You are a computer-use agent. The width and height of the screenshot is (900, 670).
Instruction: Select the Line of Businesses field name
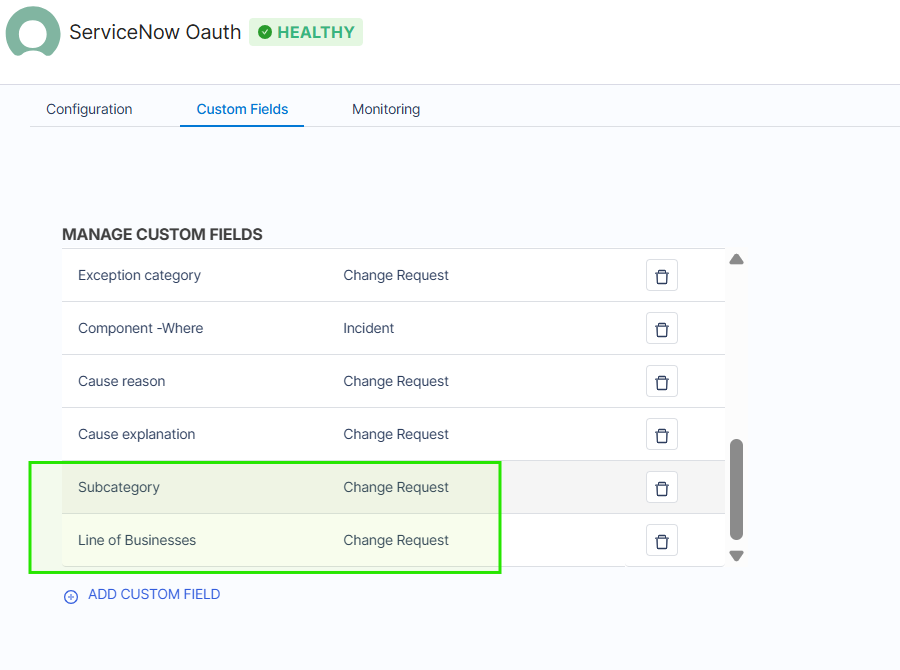[x=137, y=540]
